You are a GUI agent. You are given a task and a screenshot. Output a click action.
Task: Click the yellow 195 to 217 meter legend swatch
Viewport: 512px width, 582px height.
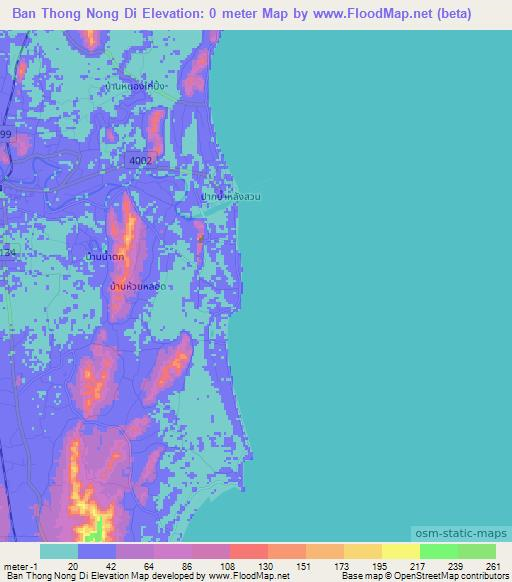401,551
